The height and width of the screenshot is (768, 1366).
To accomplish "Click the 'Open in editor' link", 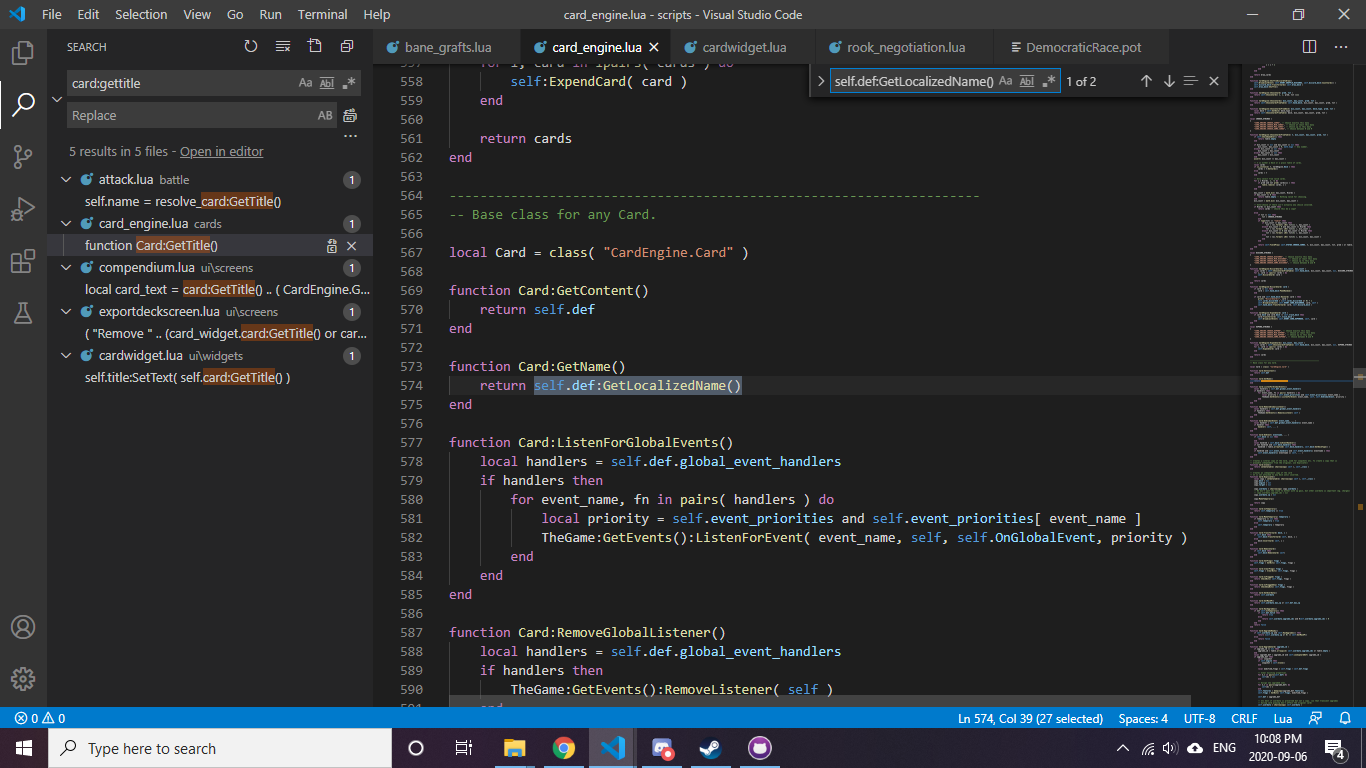I will [x=222, y=152].
